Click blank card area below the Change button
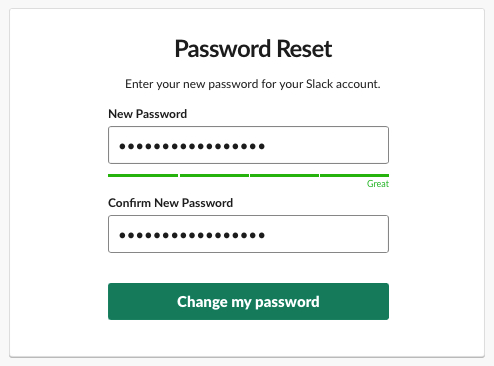The width and height of the screenshot is (494, 366). click(247, 338)
